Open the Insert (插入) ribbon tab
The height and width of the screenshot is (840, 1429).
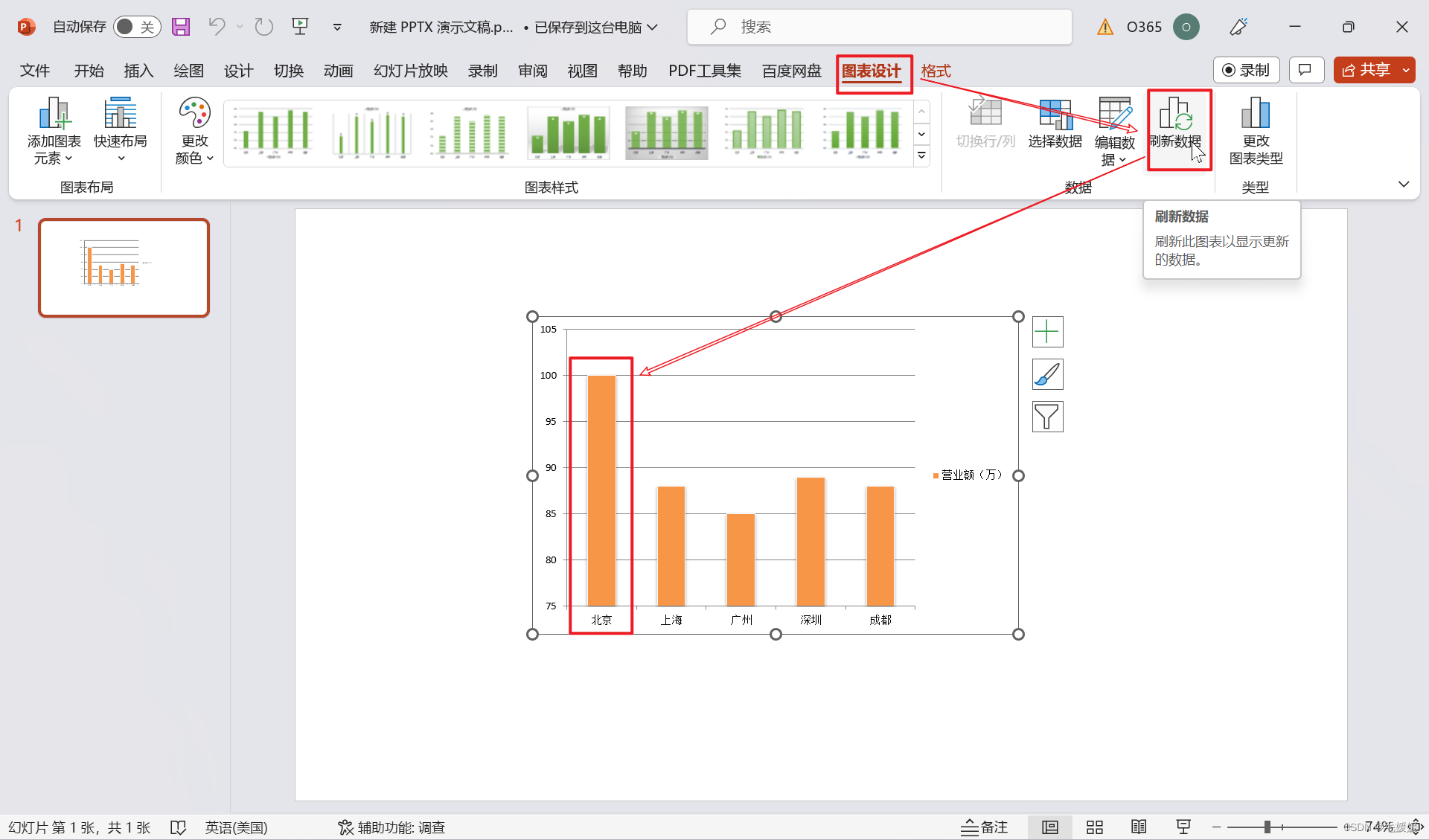(138, 71)
